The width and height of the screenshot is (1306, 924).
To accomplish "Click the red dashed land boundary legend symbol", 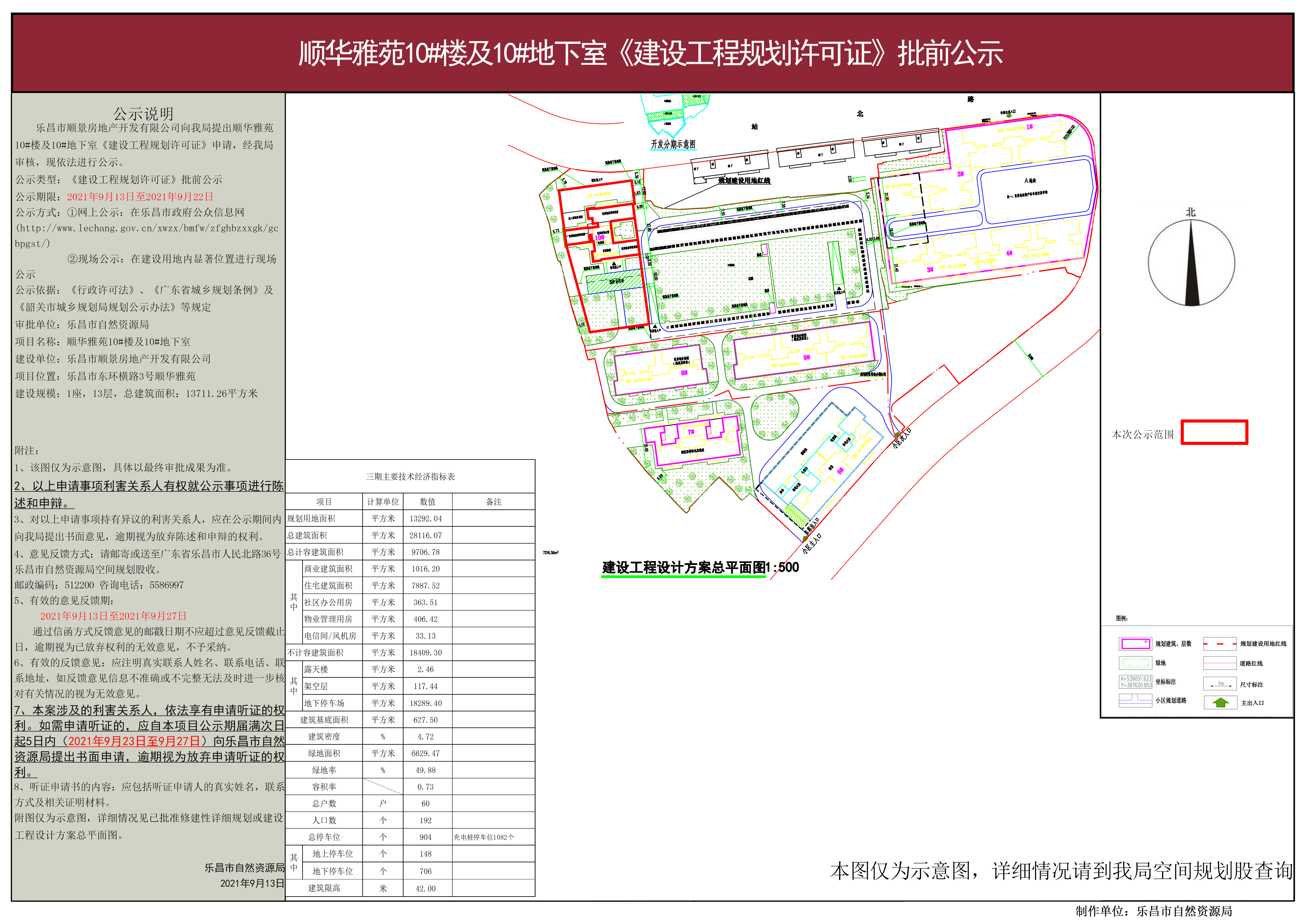I will [1219, 644].
